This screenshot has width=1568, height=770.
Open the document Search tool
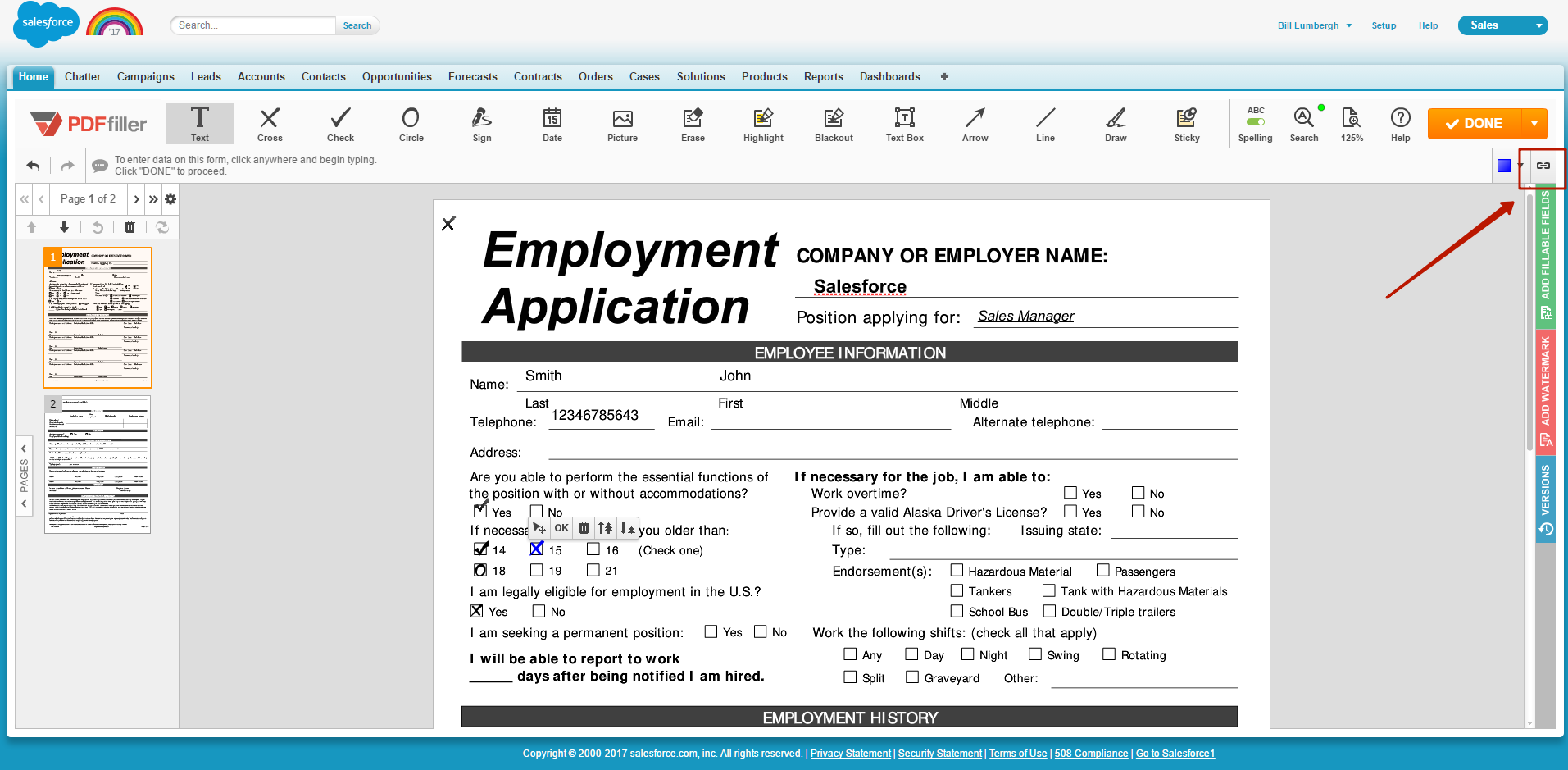tap(1304, 124)
